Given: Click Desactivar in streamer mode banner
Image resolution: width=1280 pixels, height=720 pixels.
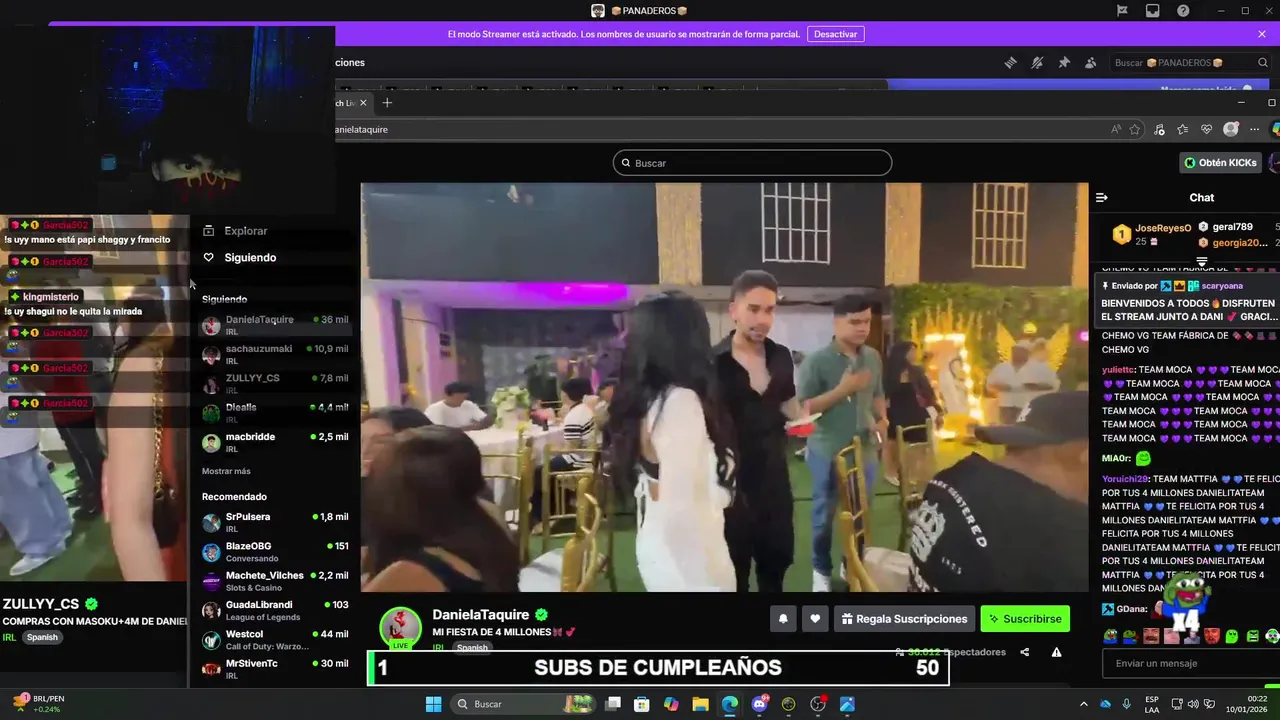Looking at the screenshot, I should [x=835, y=34].
